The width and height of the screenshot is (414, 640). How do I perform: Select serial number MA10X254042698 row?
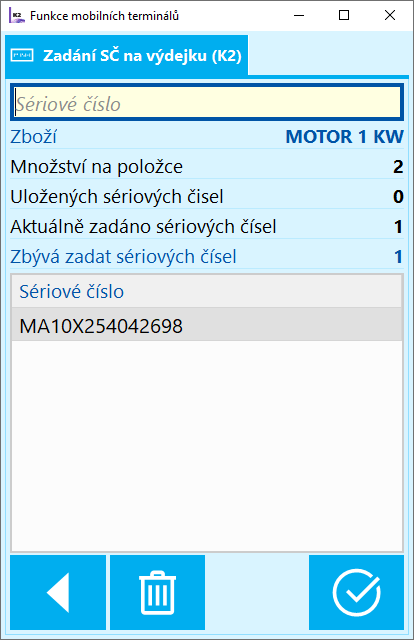coord(207,325)
